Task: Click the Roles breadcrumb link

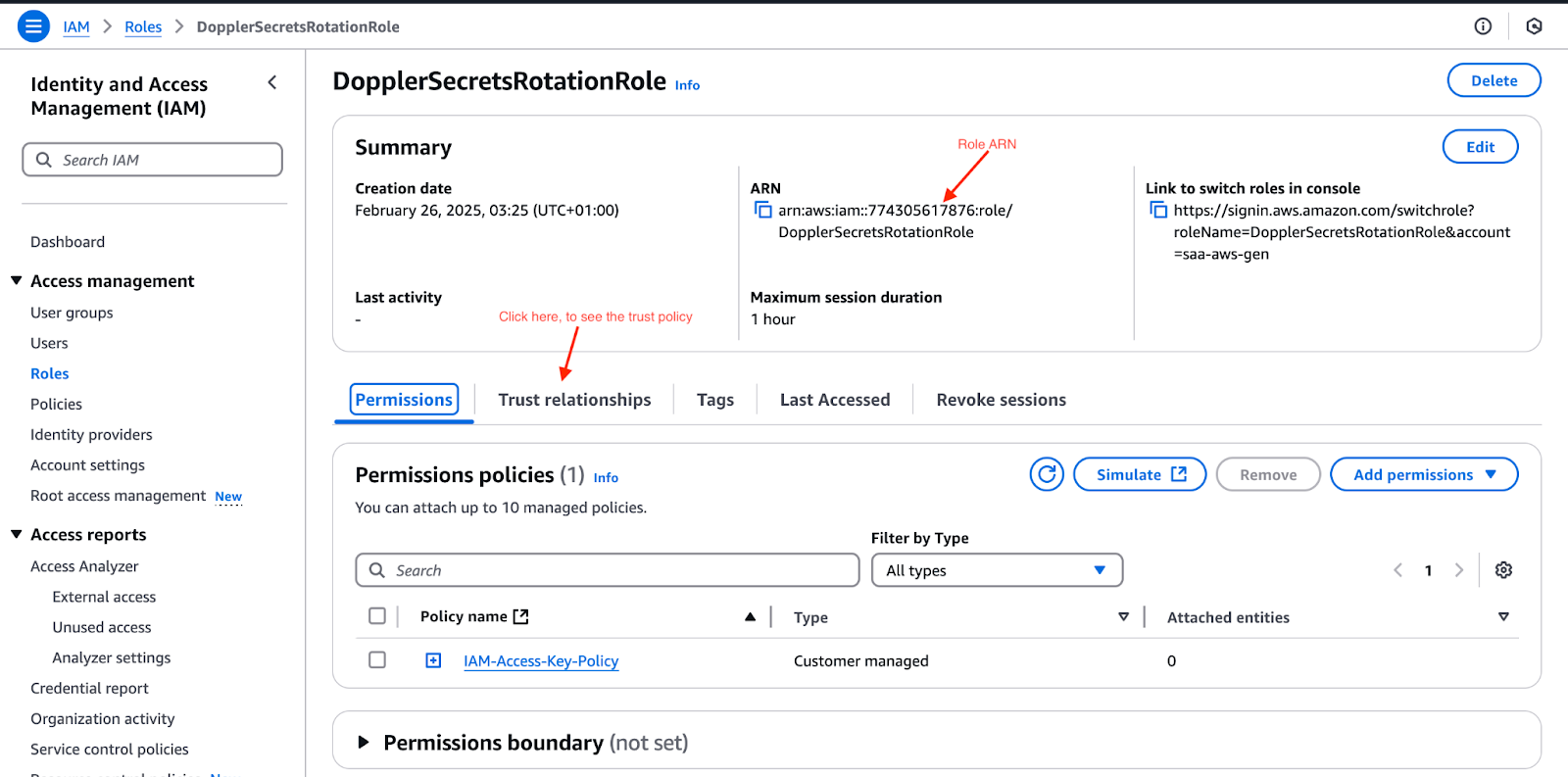Action: pos(143,27)
